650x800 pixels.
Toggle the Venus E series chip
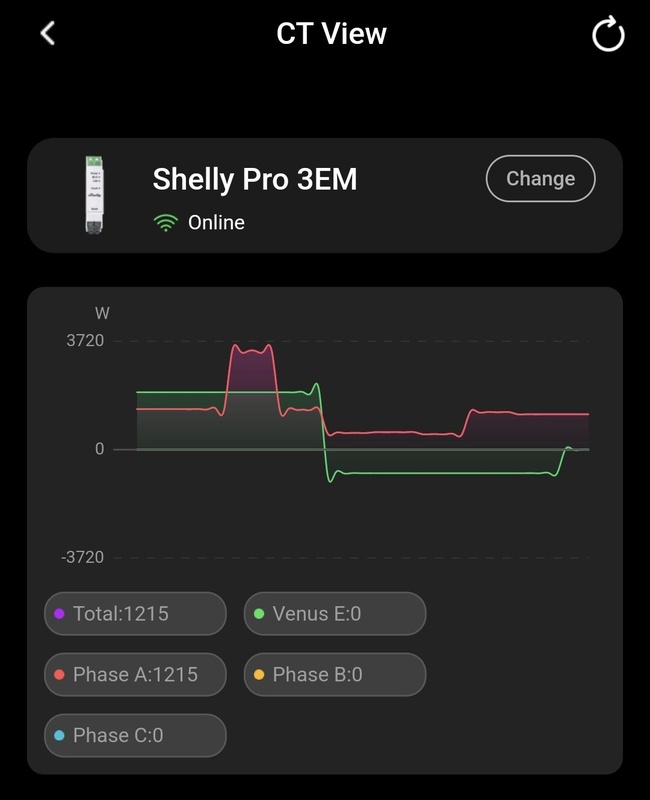click(x=335, y=613)
